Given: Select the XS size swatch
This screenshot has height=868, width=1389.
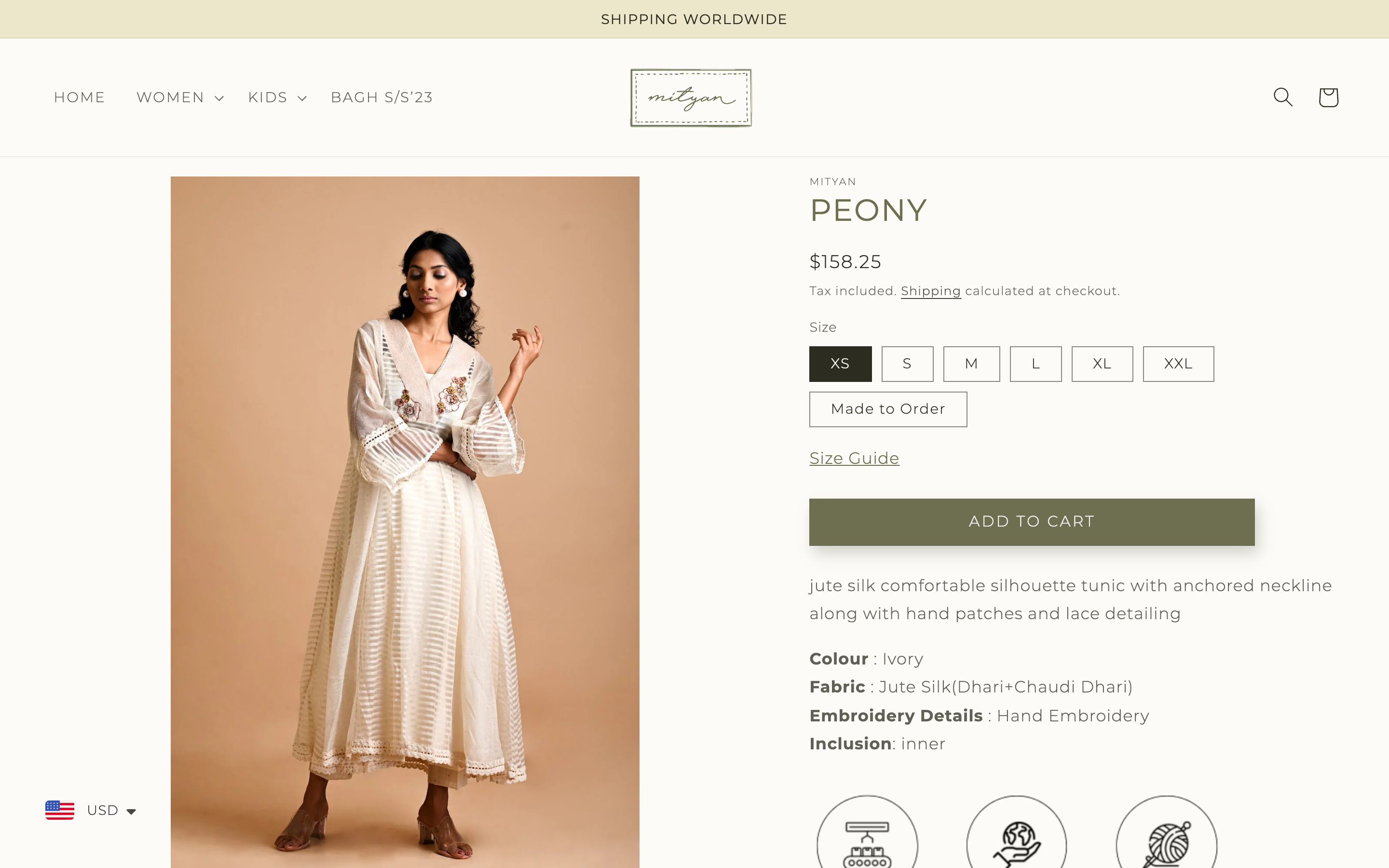Looking at the screenshot, I should tap(840, 364).
